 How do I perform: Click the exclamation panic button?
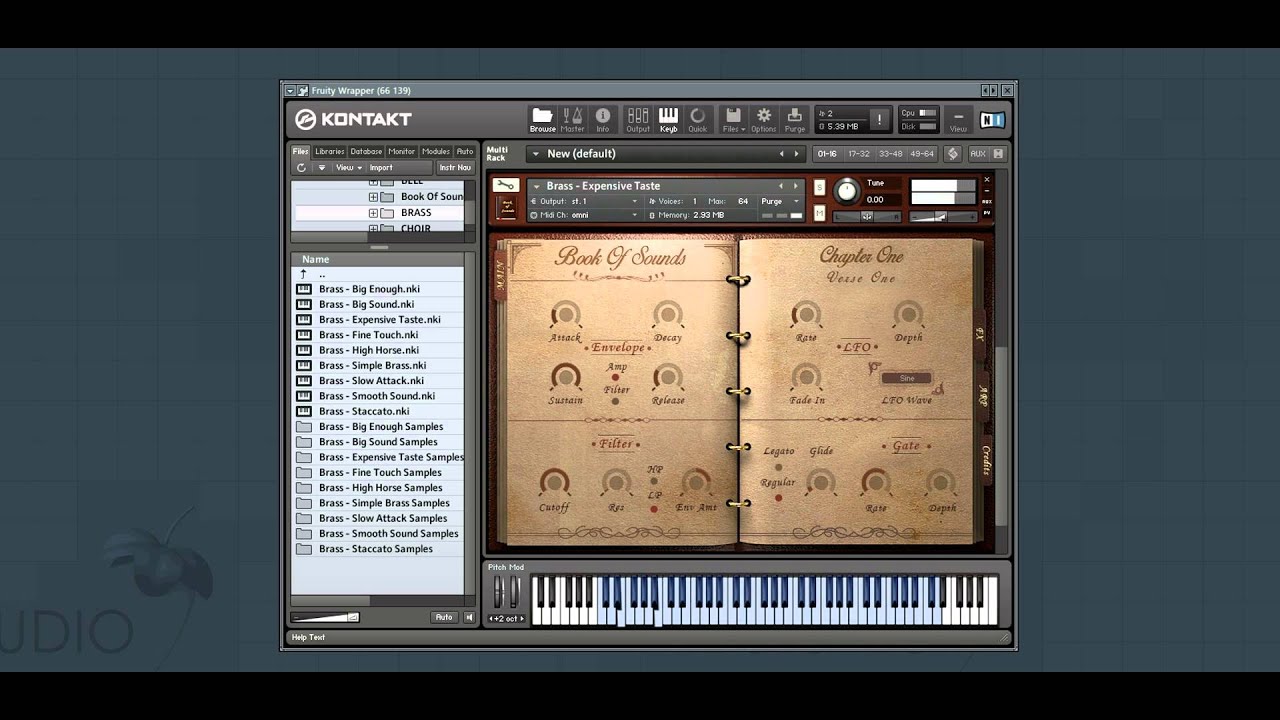pyautogui.click(x=880, y=120)
